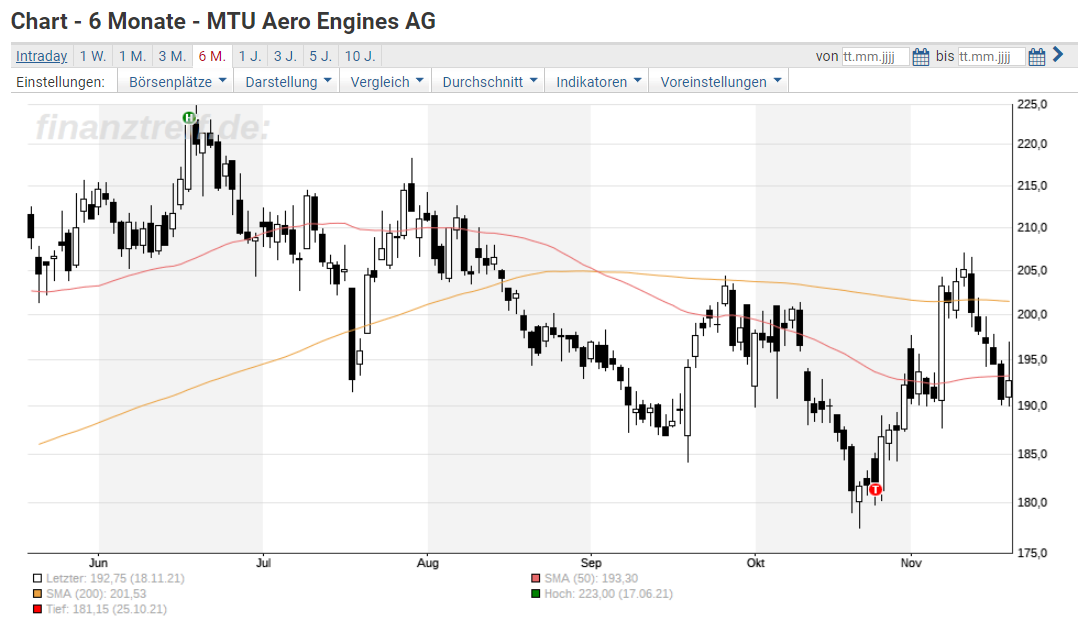
Task: Click the 'Jul' x-axis label
Action: pyautogui.click(x=263, y=563)
